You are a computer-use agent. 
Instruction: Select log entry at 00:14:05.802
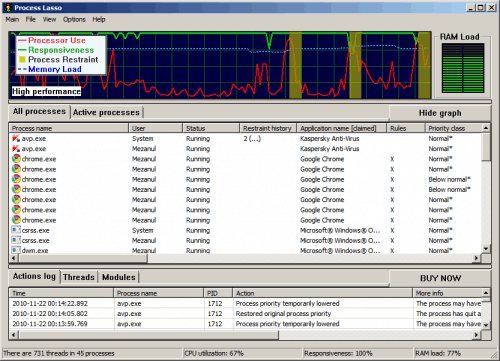tap(246, 314)
